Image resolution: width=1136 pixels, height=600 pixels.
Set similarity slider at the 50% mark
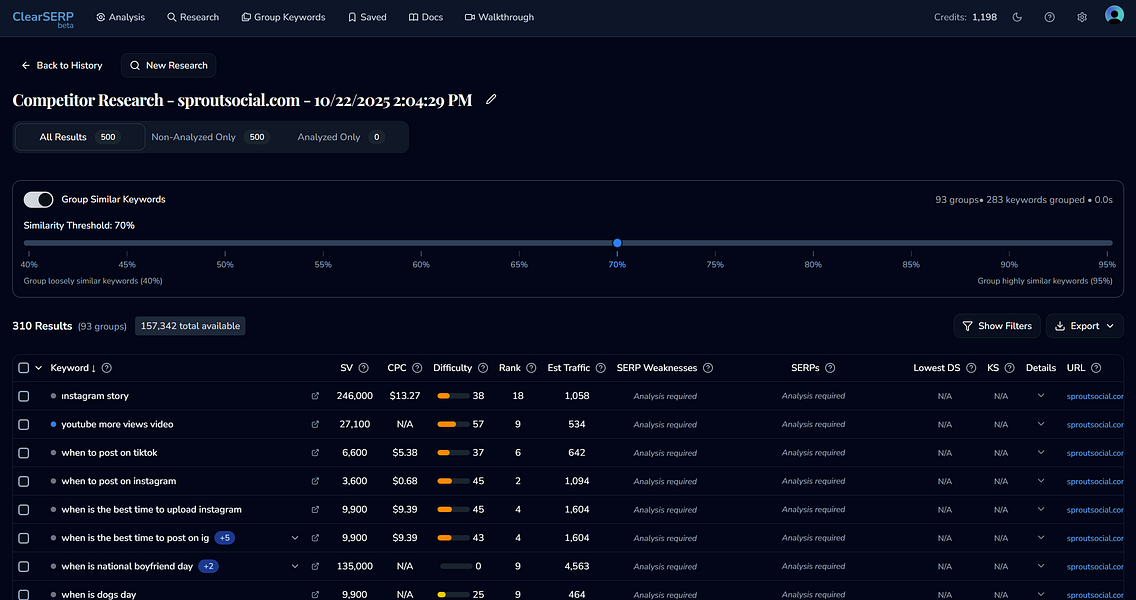225,243
